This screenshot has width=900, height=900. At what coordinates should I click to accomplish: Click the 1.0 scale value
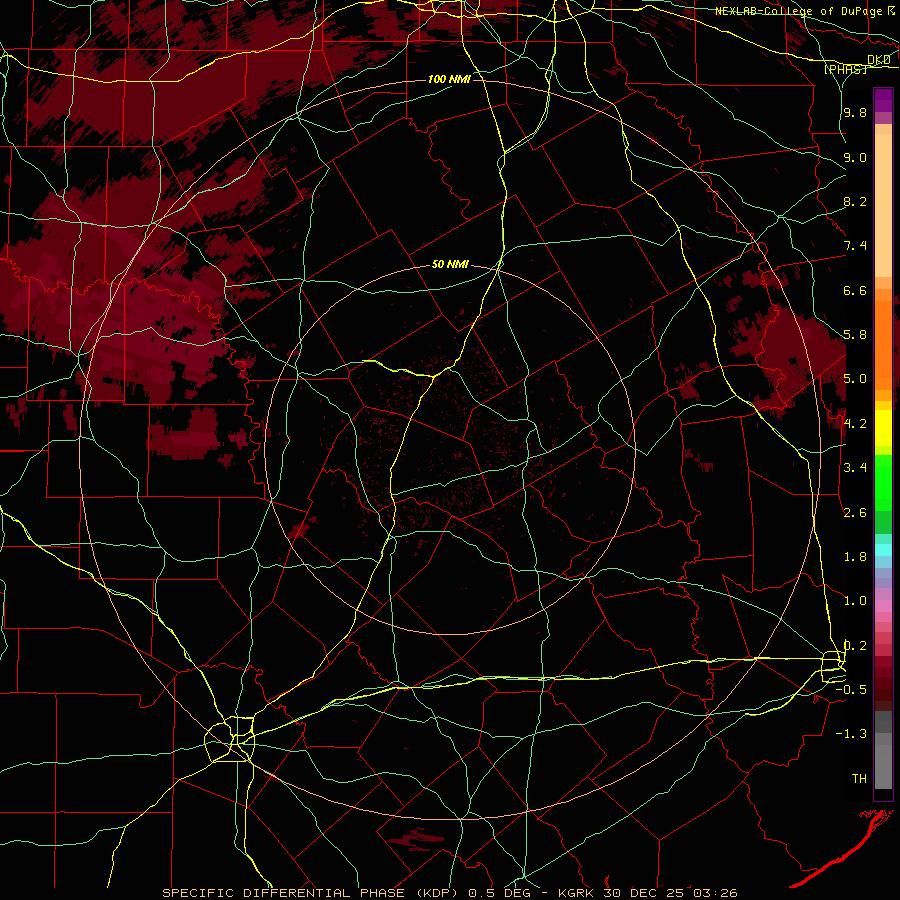coord(855,601)
